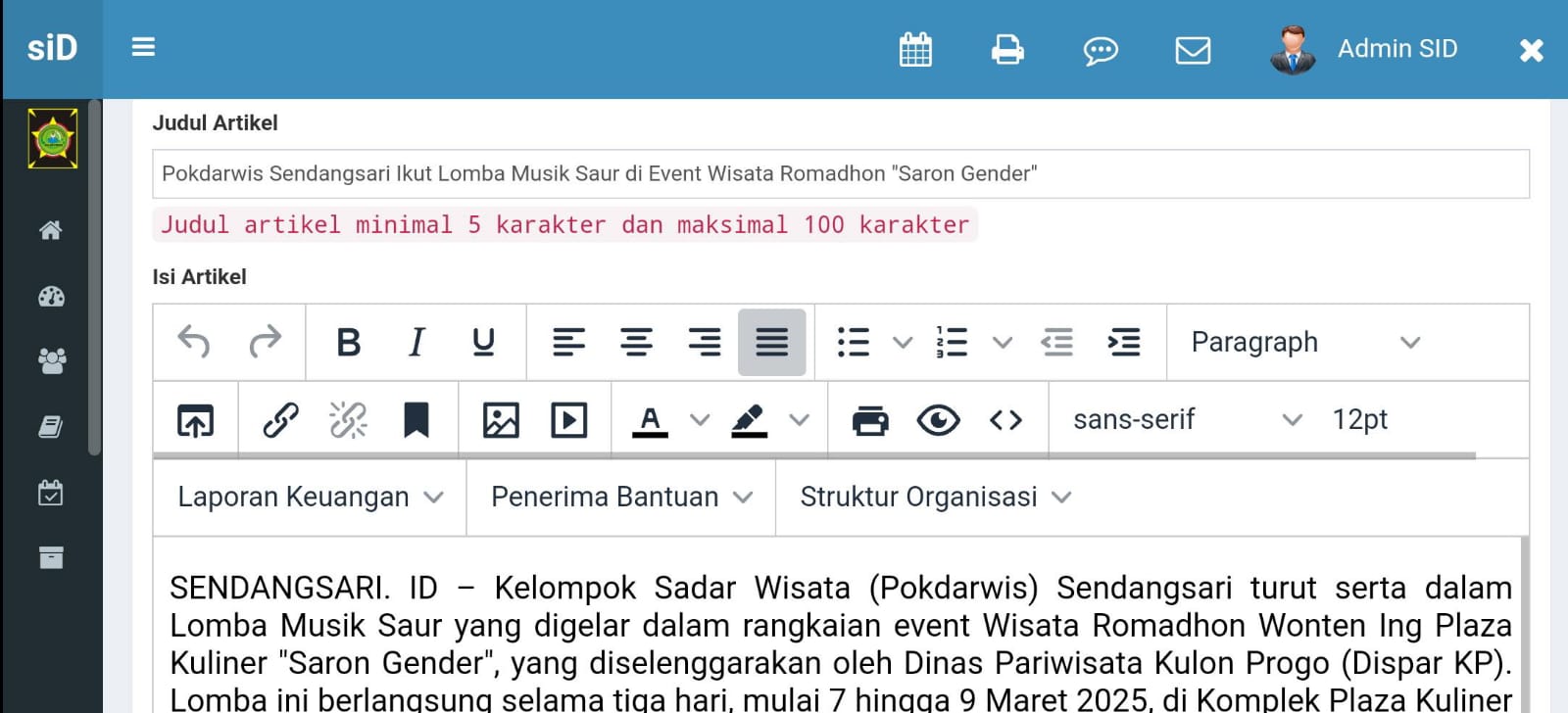This screenshot has height=713, width=1568.
Task: Go to Home via sidebar house icon
Action: pyautogui.click(x=51, y=230)
